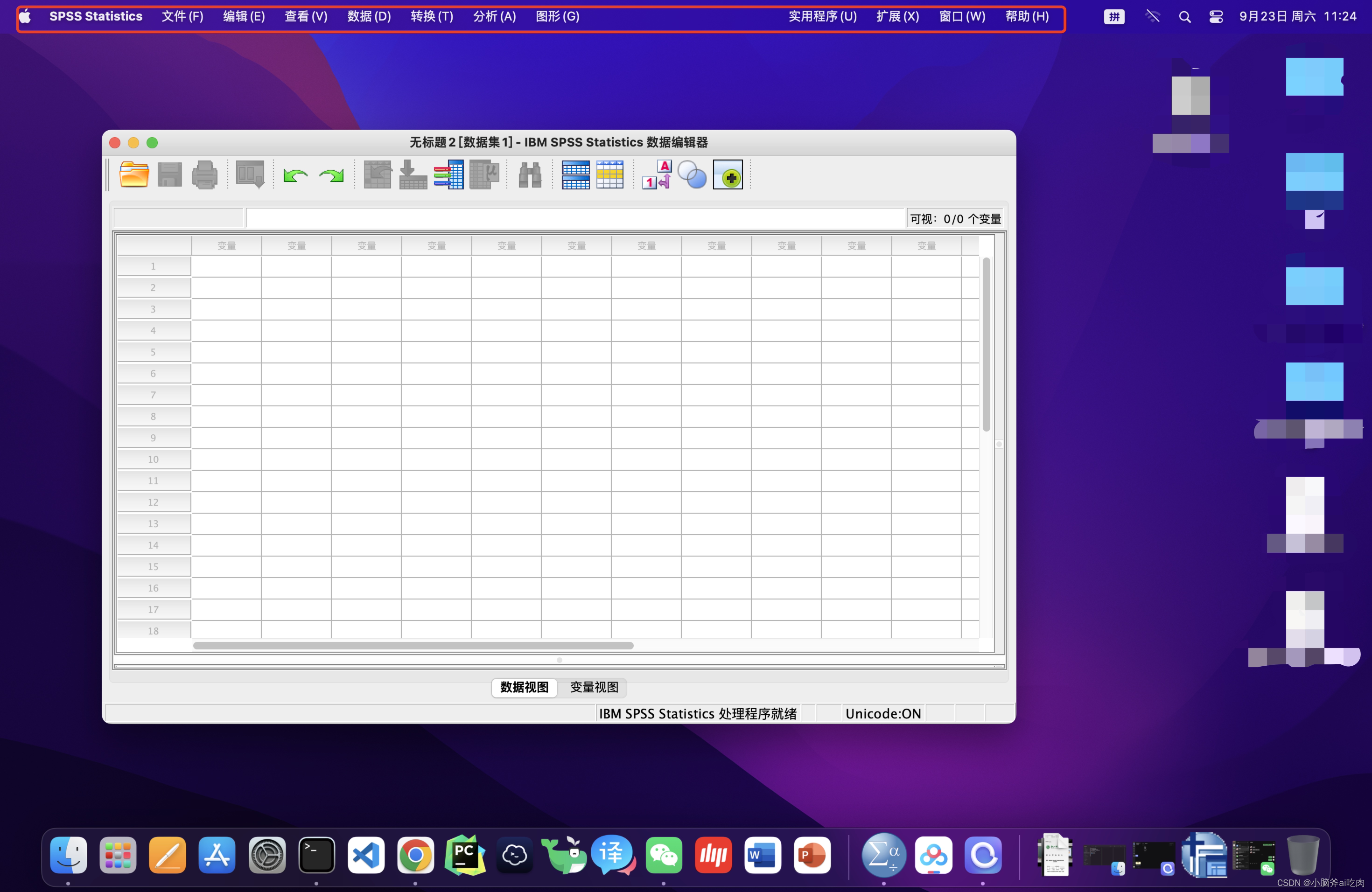
Task: Click the Use variable sets circles icon
Action: (x=692, y=174)
